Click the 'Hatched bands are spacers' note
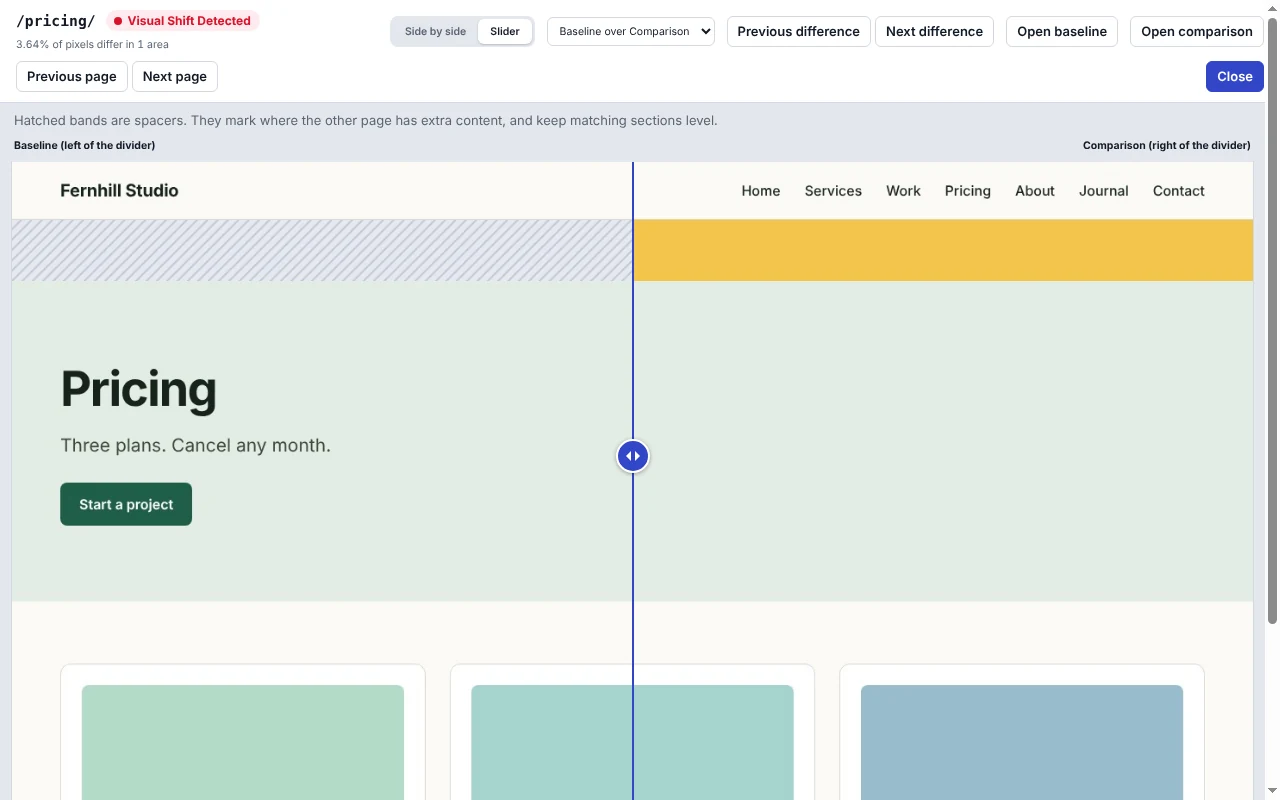The height and width of the screenshot is (800, 1280). (x=365, y=120)
